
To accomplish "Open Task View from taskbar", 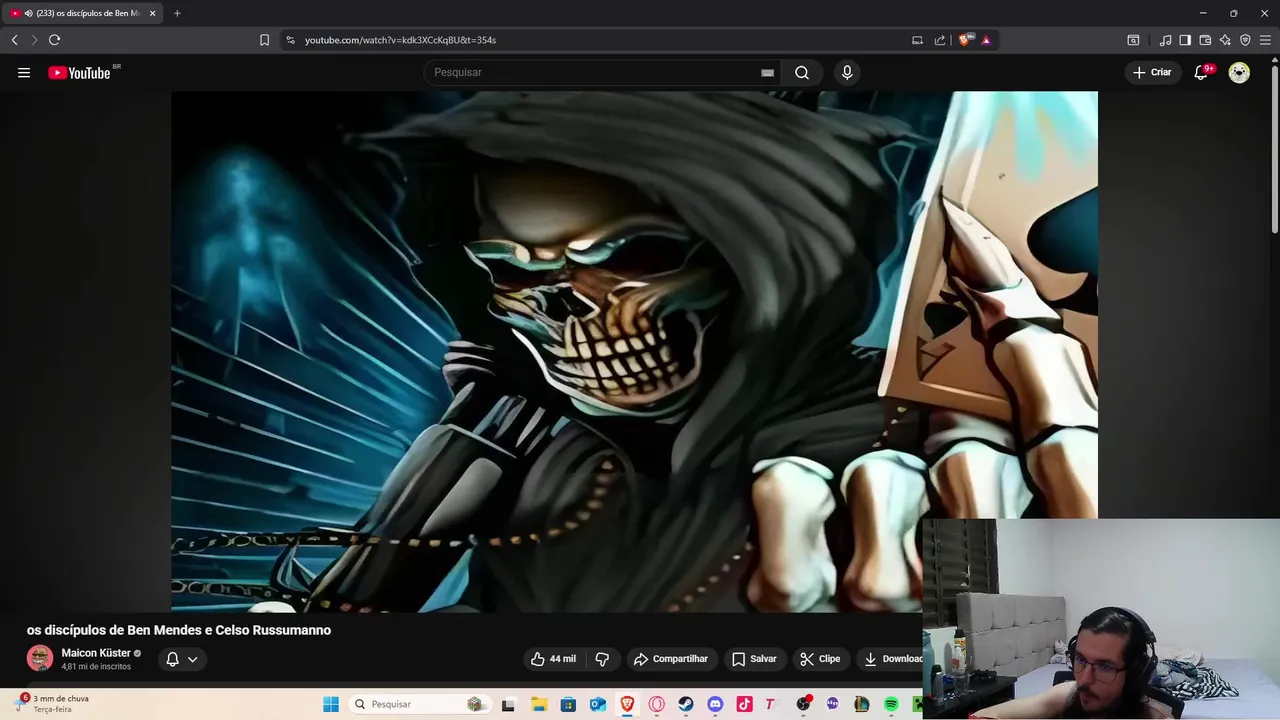I will pos(508,704).
